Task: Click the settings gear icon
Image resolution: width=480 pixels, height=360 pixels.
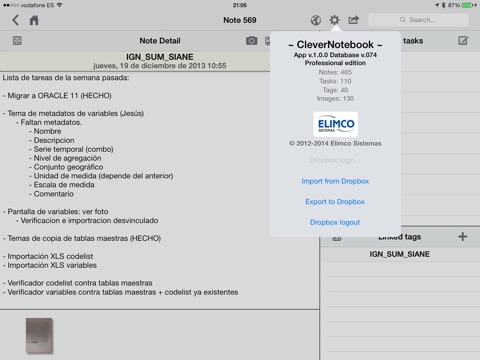Action: (x=334, y=20)
